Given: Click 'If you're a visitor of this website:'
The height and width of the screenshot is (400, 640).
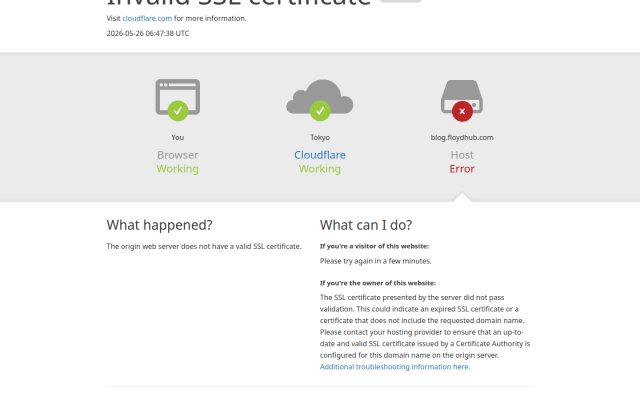Looking at the screenshot, I should [x=374, y=246].
